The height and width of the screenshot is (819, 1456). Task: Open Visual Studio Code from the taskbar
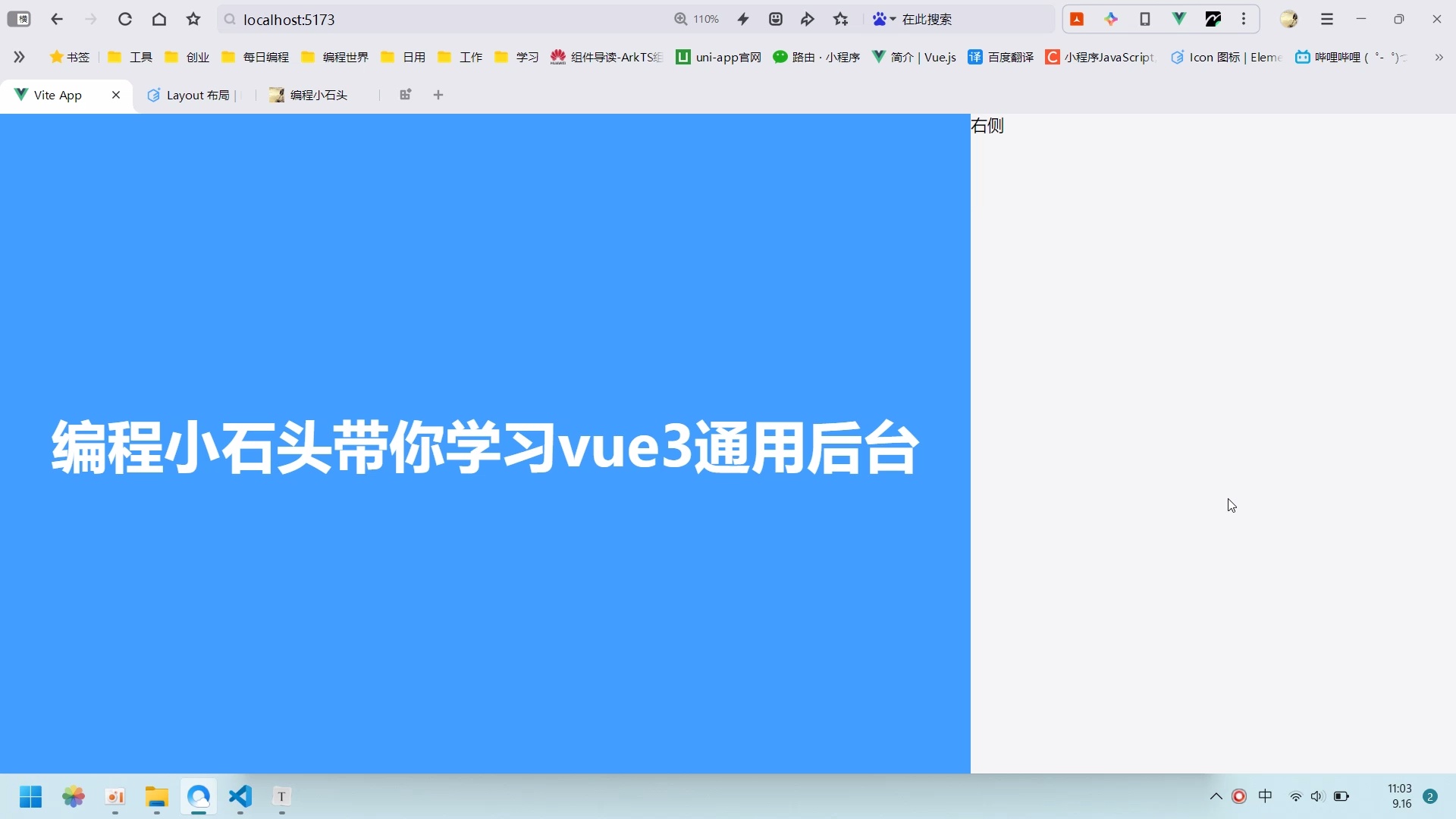coord(240,797)
